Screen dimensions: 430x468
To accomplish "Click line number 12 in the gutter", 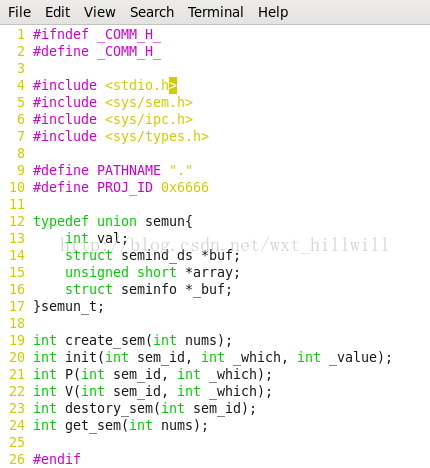I will tap(17, 221).
